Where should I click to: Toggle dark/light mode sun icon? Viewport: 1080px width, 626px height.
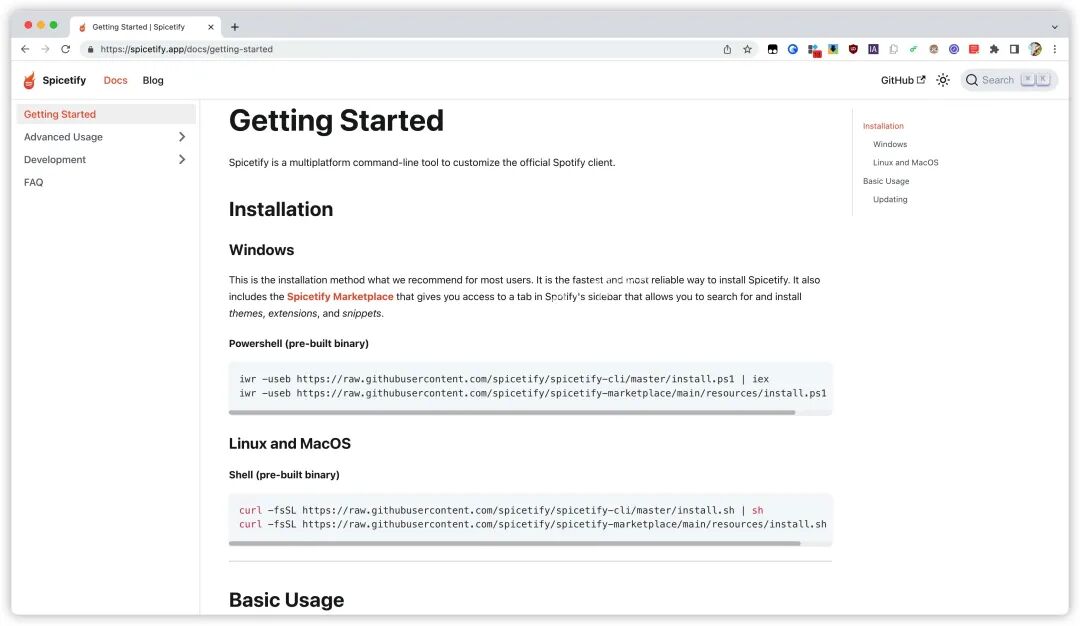[943, 81]
